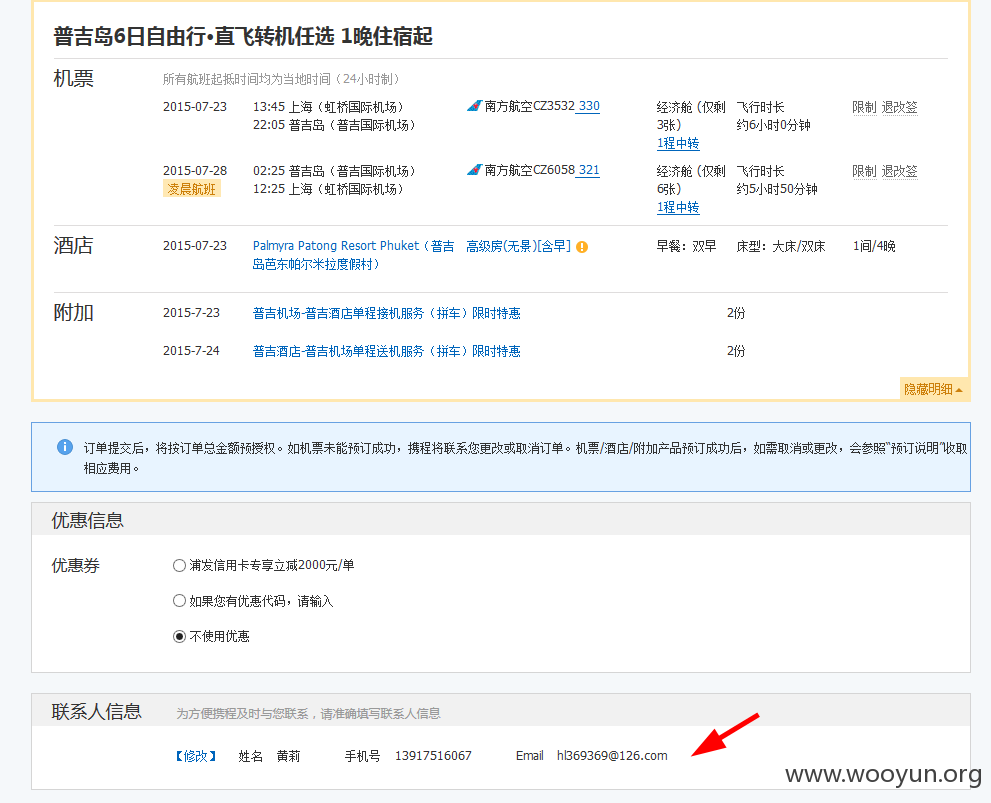
Task: Open 1程中转 link for the 07-28 flight
Action: [678, 207]
